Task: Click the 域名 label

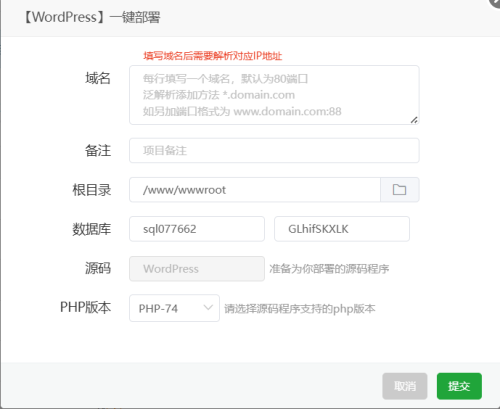Action: point(98,78)
